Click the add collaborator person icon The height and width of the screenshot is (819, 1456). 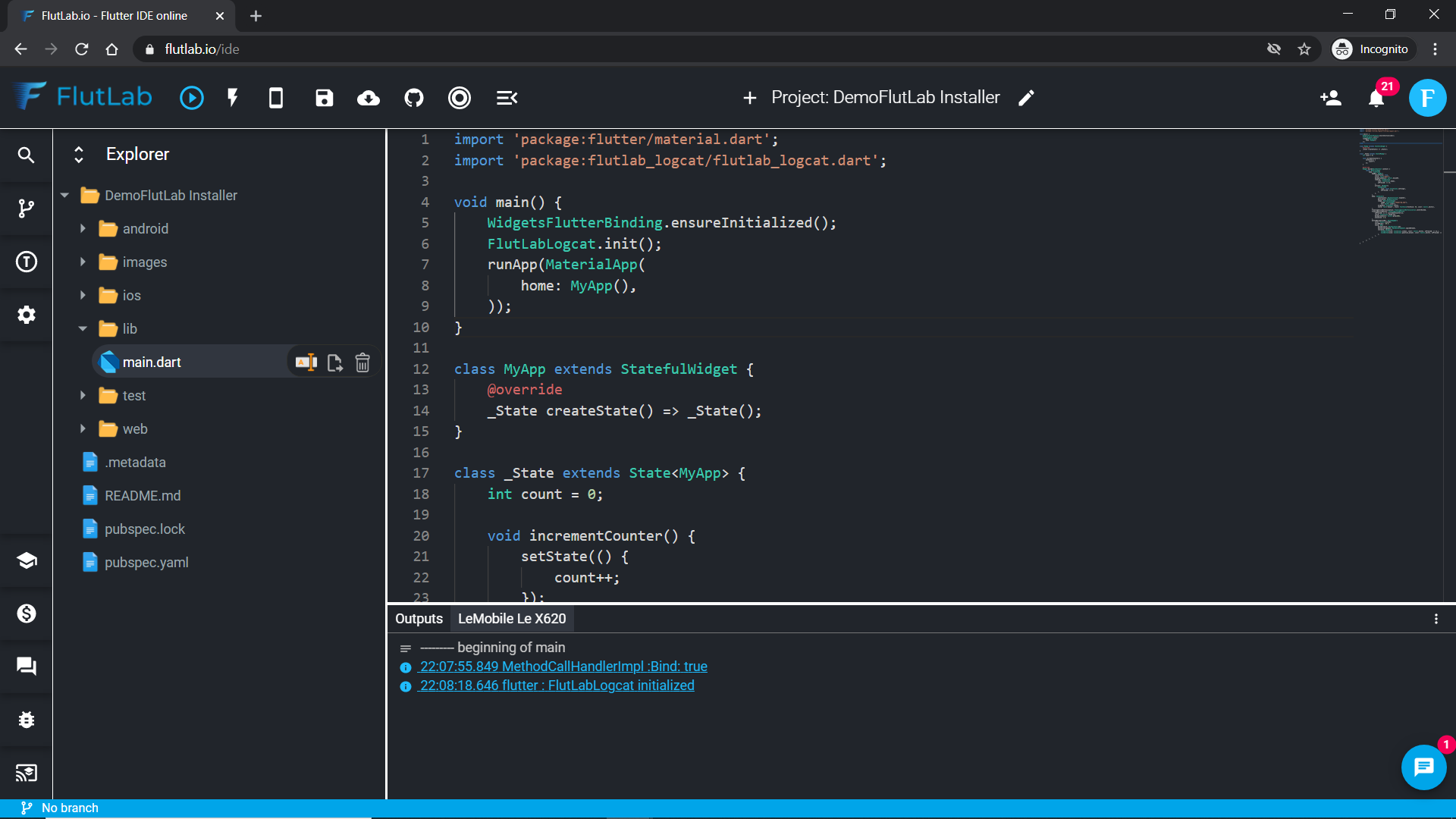point(1331,98)
